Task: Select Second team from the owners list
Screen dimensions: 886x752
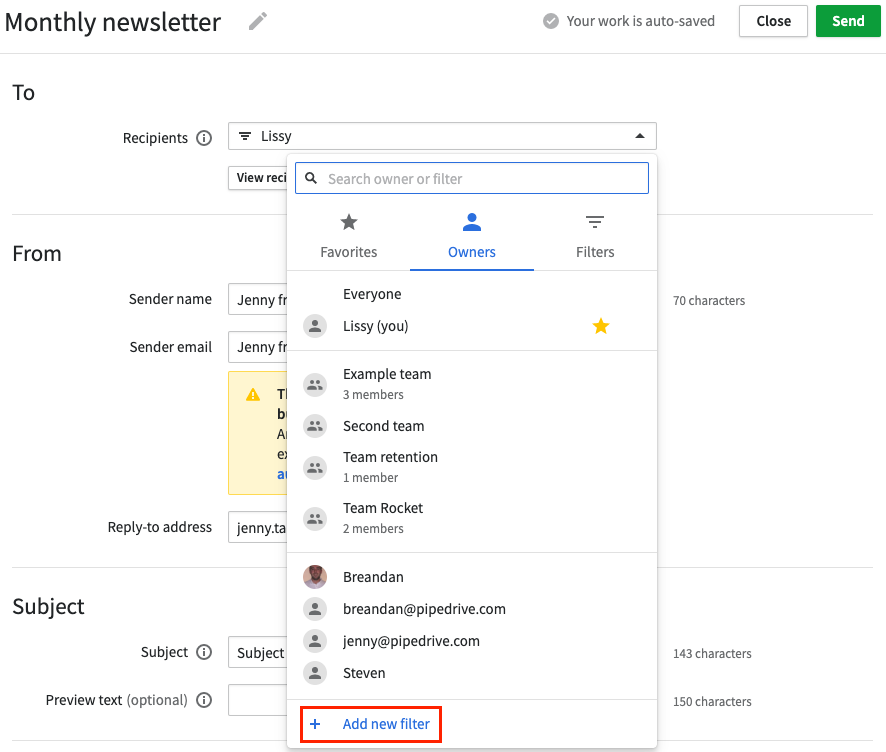Action: [x=383, y=425]
